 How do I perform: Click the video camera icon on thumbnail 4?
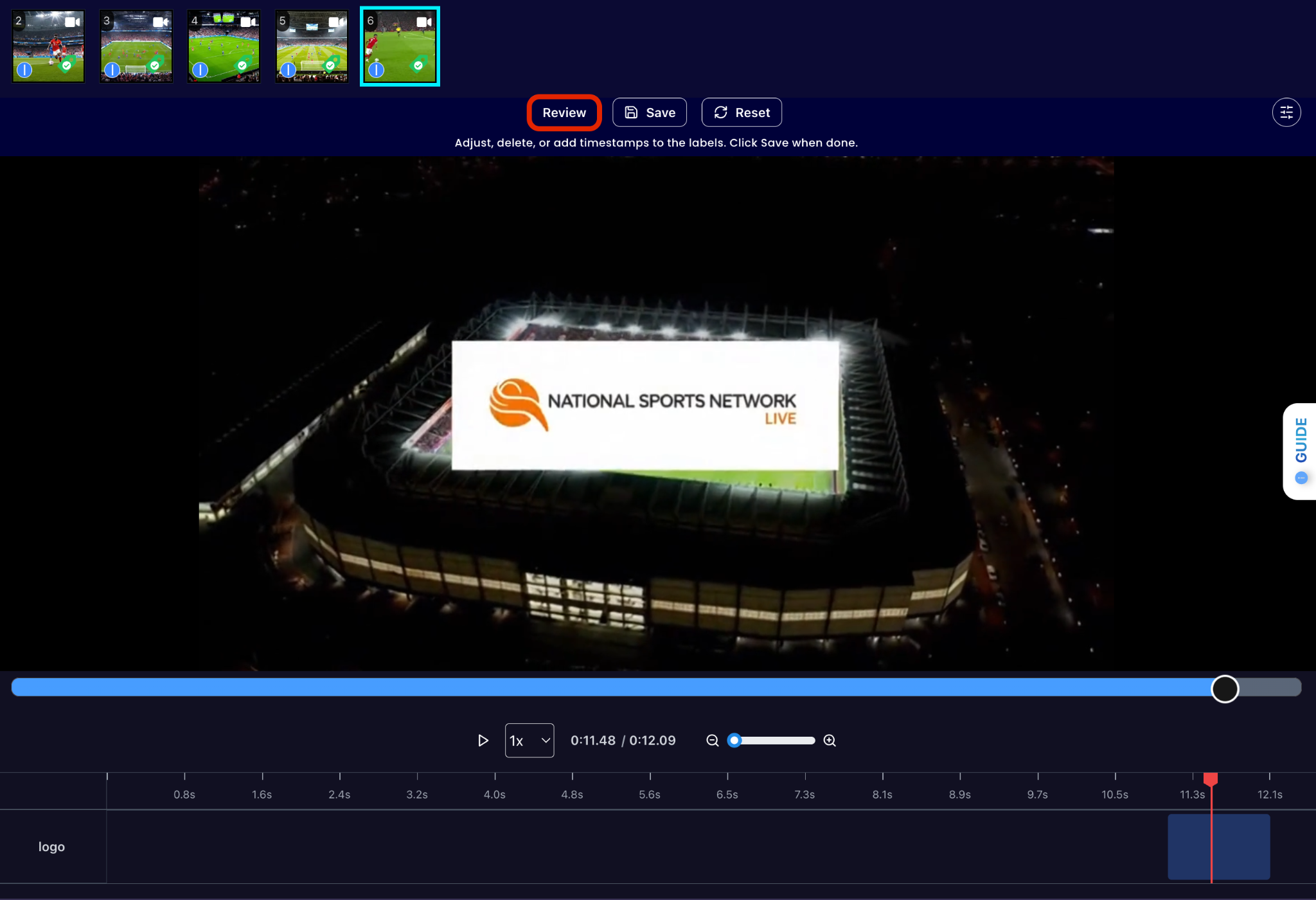click(249, 22)
